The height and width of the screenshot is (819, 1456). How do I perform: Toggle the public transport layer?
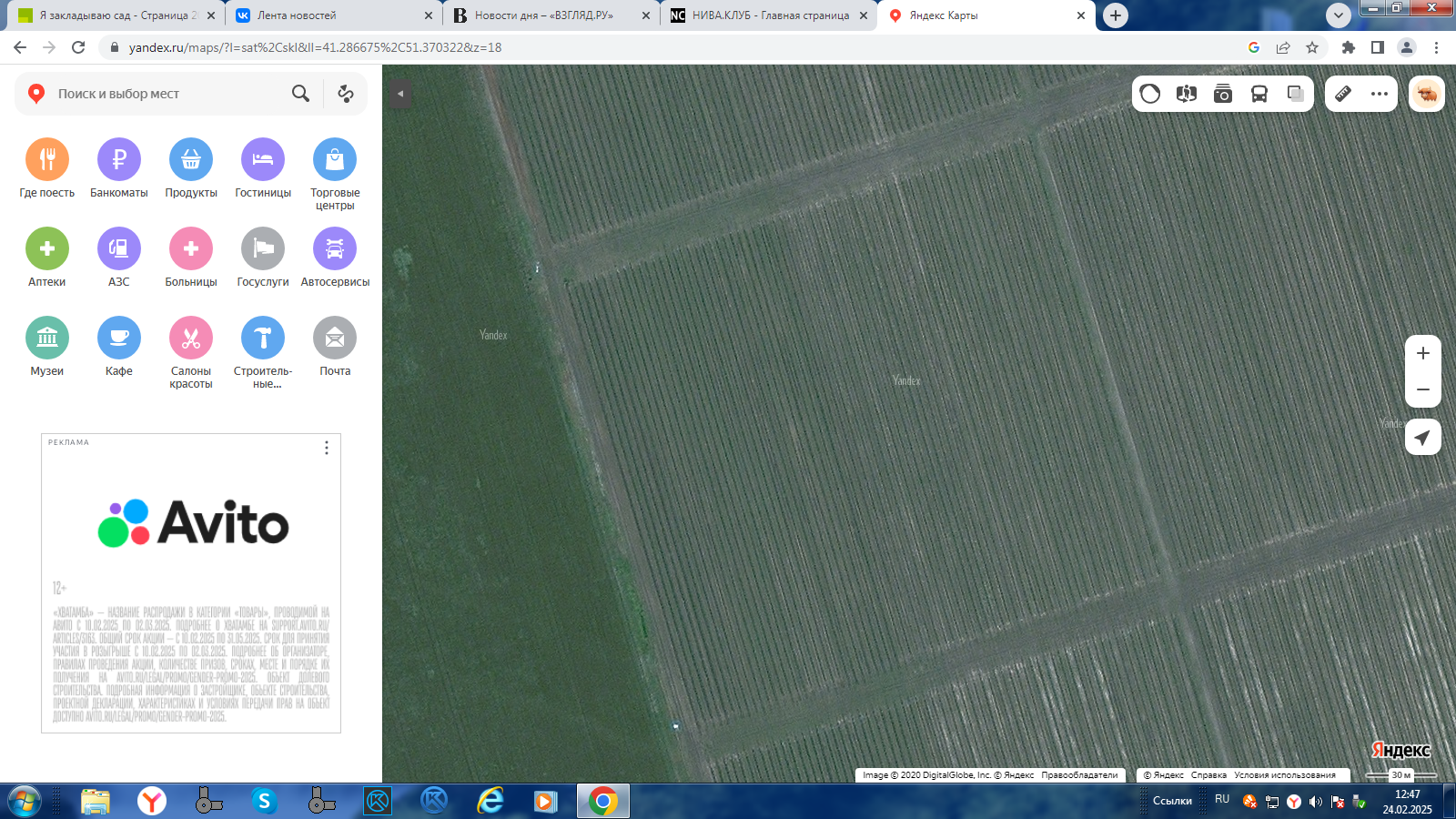pos(1259,94)
